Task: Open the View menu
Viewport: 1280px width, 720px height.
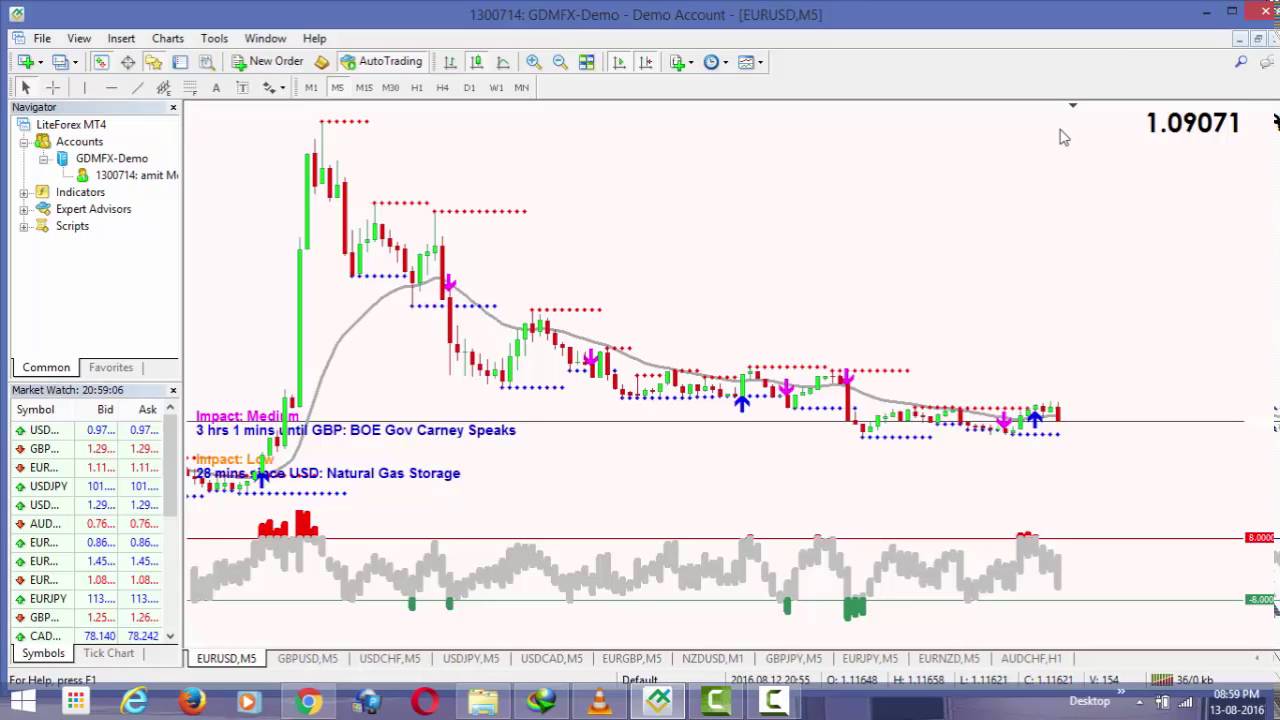Action: tap(79, 38)
